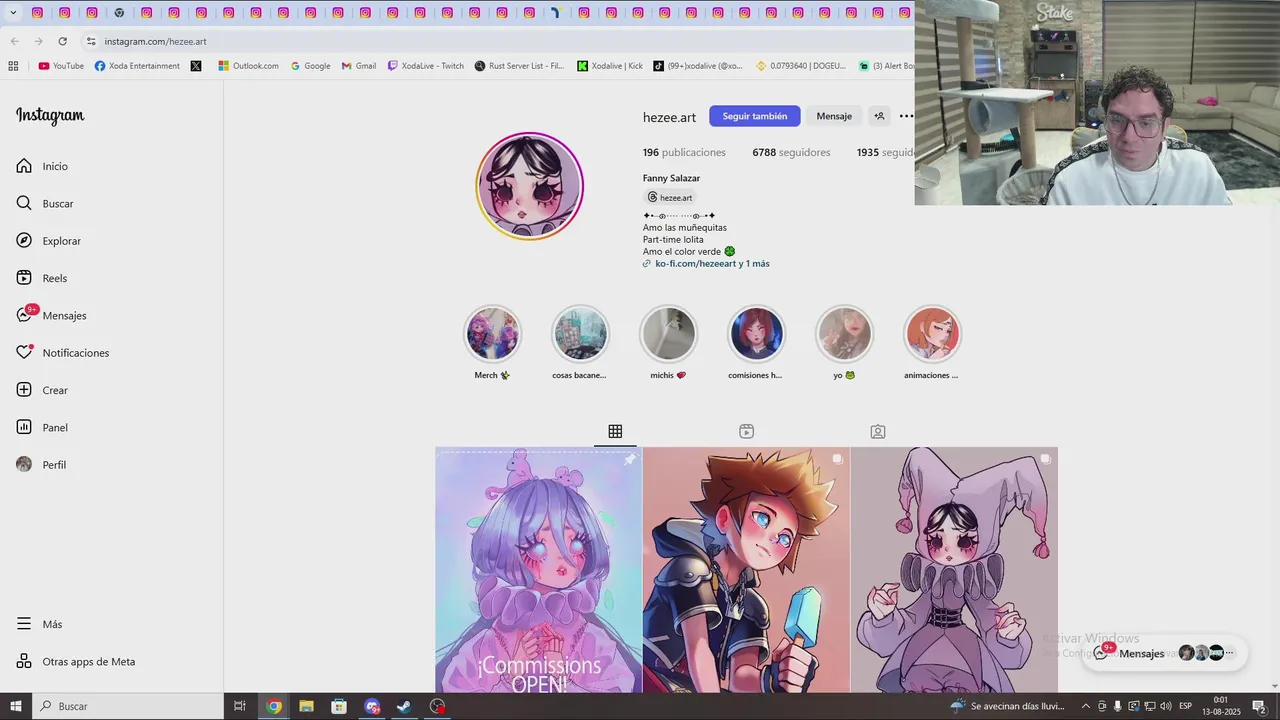Viewport: 1280px width, 720px height.
Task: Click the Seguir también button
Action: coord(755,116)
